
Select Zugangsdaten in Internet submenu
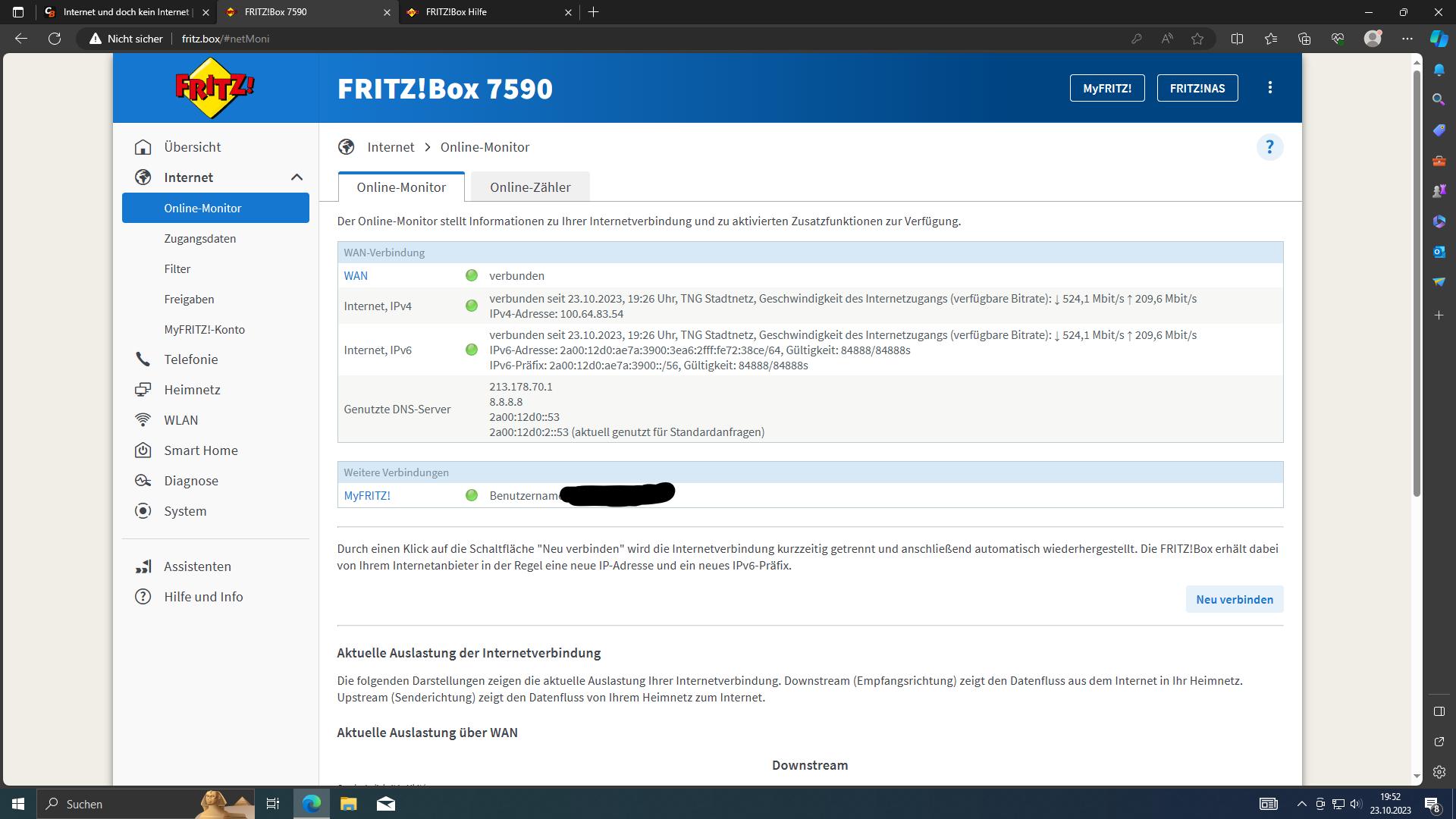(199, 239)
